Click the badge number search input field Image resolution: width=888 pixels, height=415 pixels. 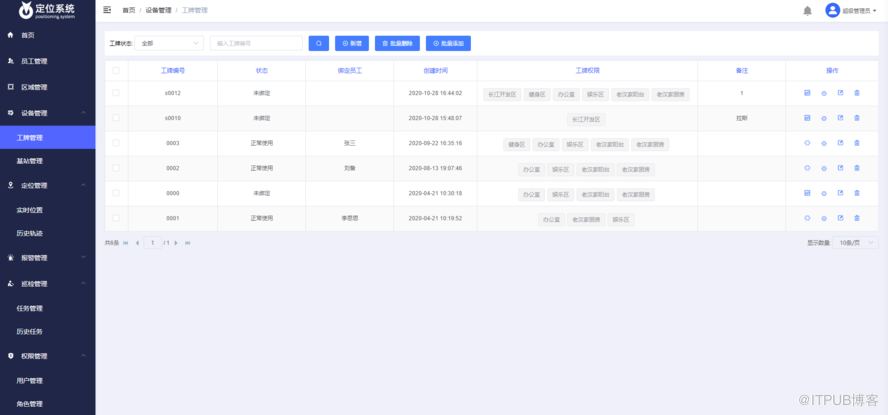tap(256, 44)
